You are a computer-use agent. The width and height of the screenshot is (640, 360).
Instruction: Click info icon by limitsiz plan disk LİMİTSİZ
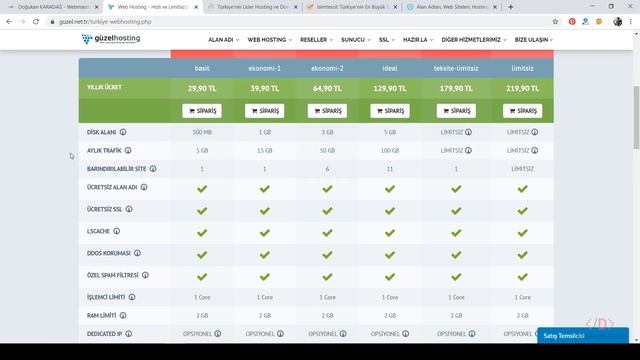coord(535,132)
